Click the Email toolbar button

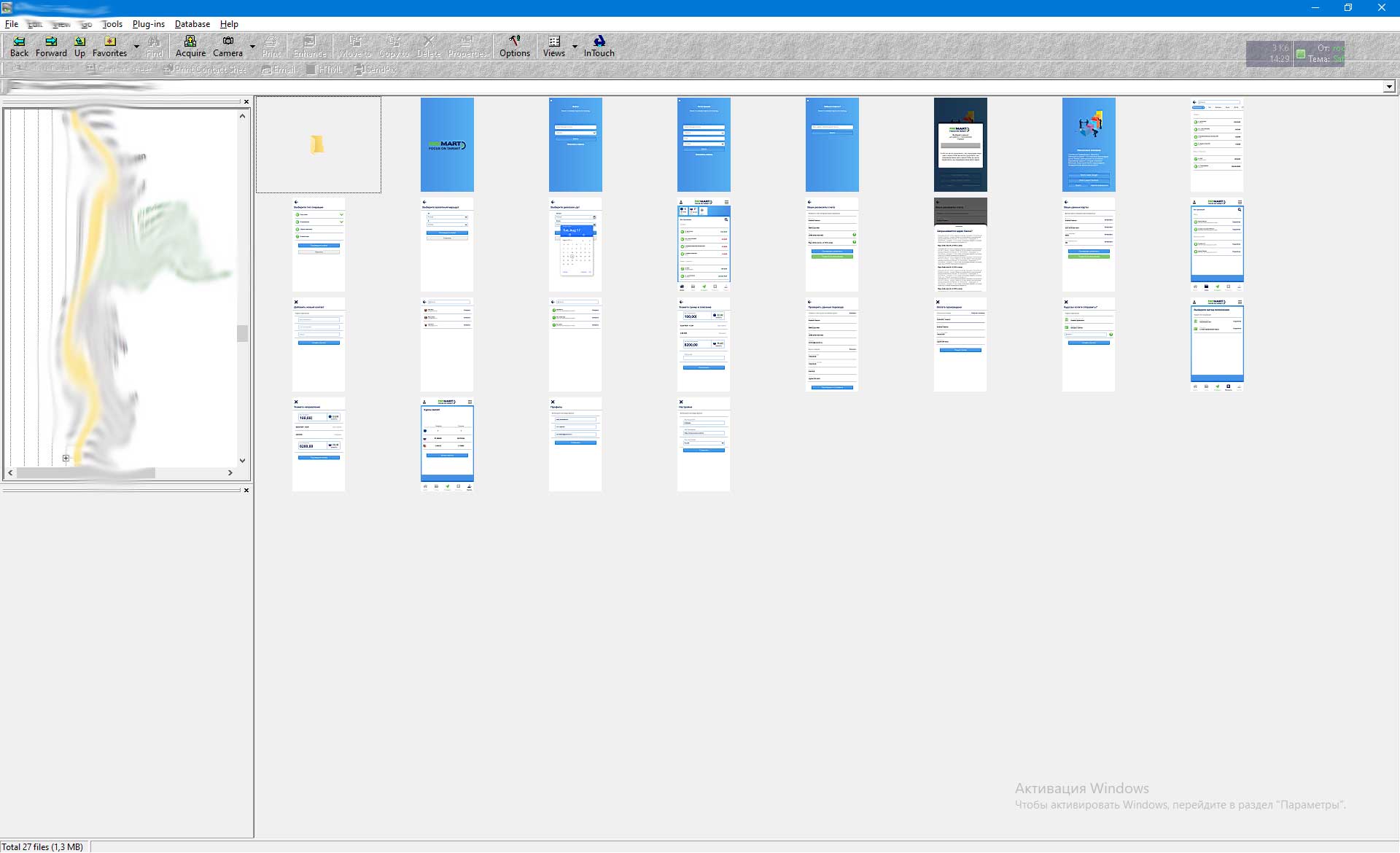tap(279, 69)
